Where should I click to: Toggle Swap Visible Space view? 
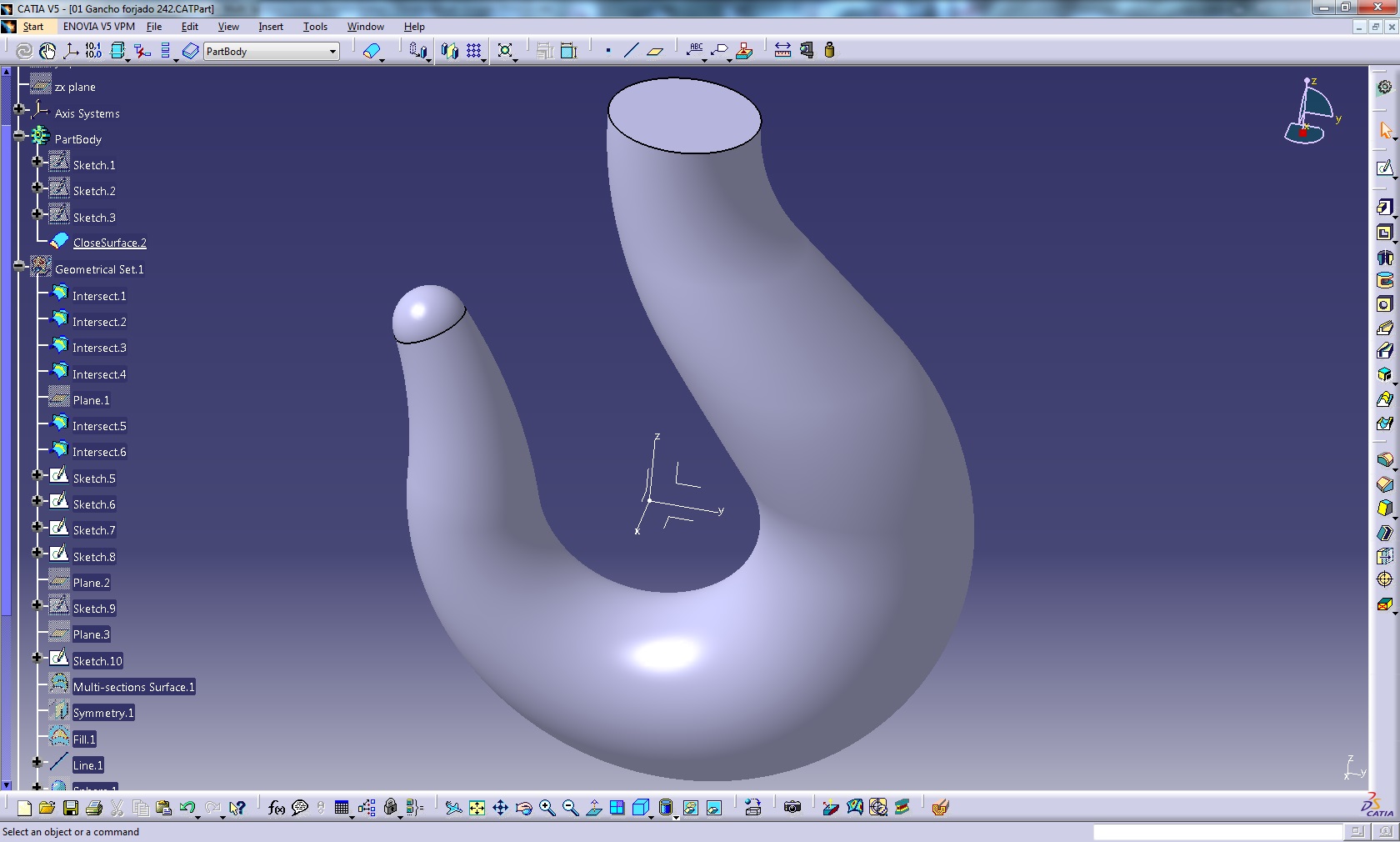pyautogui.click(x=714, y=807)
